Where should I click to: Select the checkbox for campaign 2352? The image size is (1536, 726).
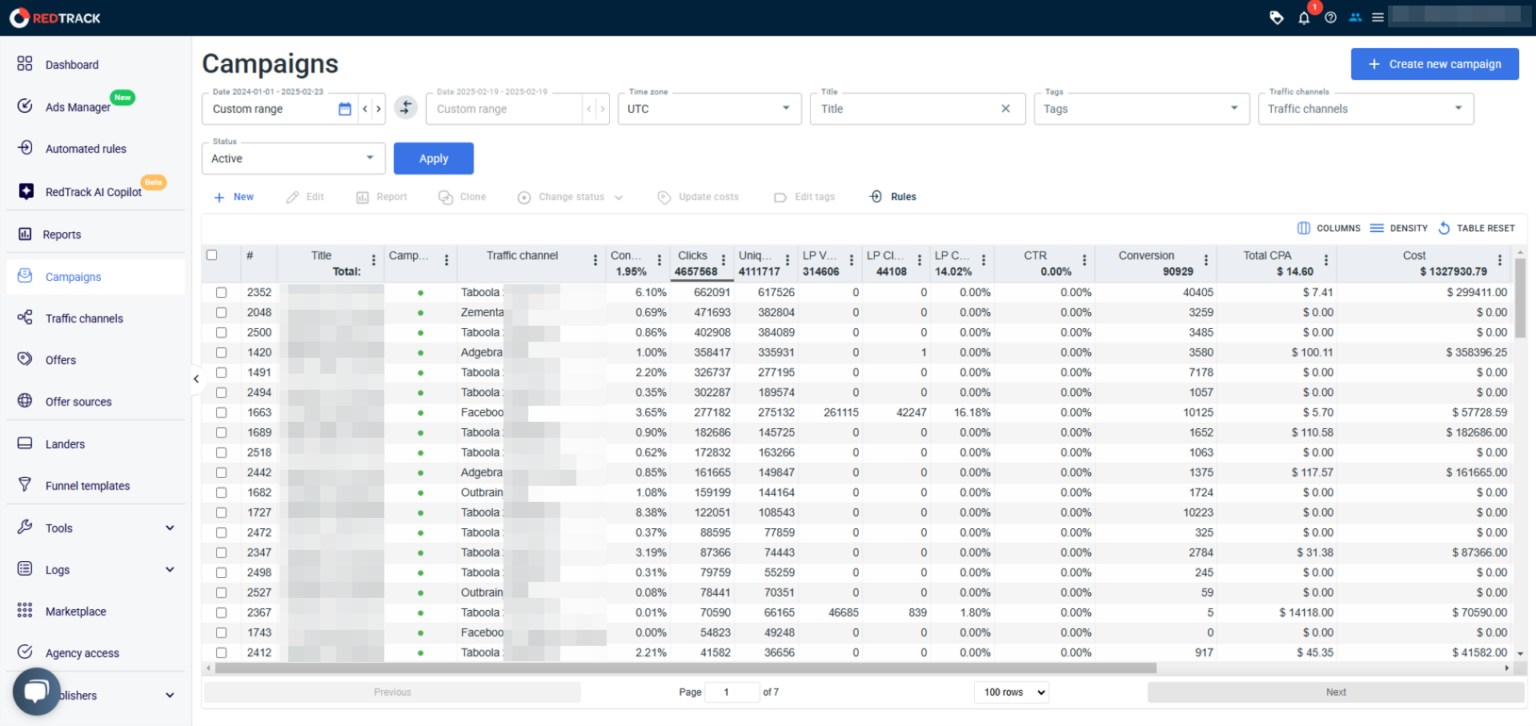tap(222, 293)
